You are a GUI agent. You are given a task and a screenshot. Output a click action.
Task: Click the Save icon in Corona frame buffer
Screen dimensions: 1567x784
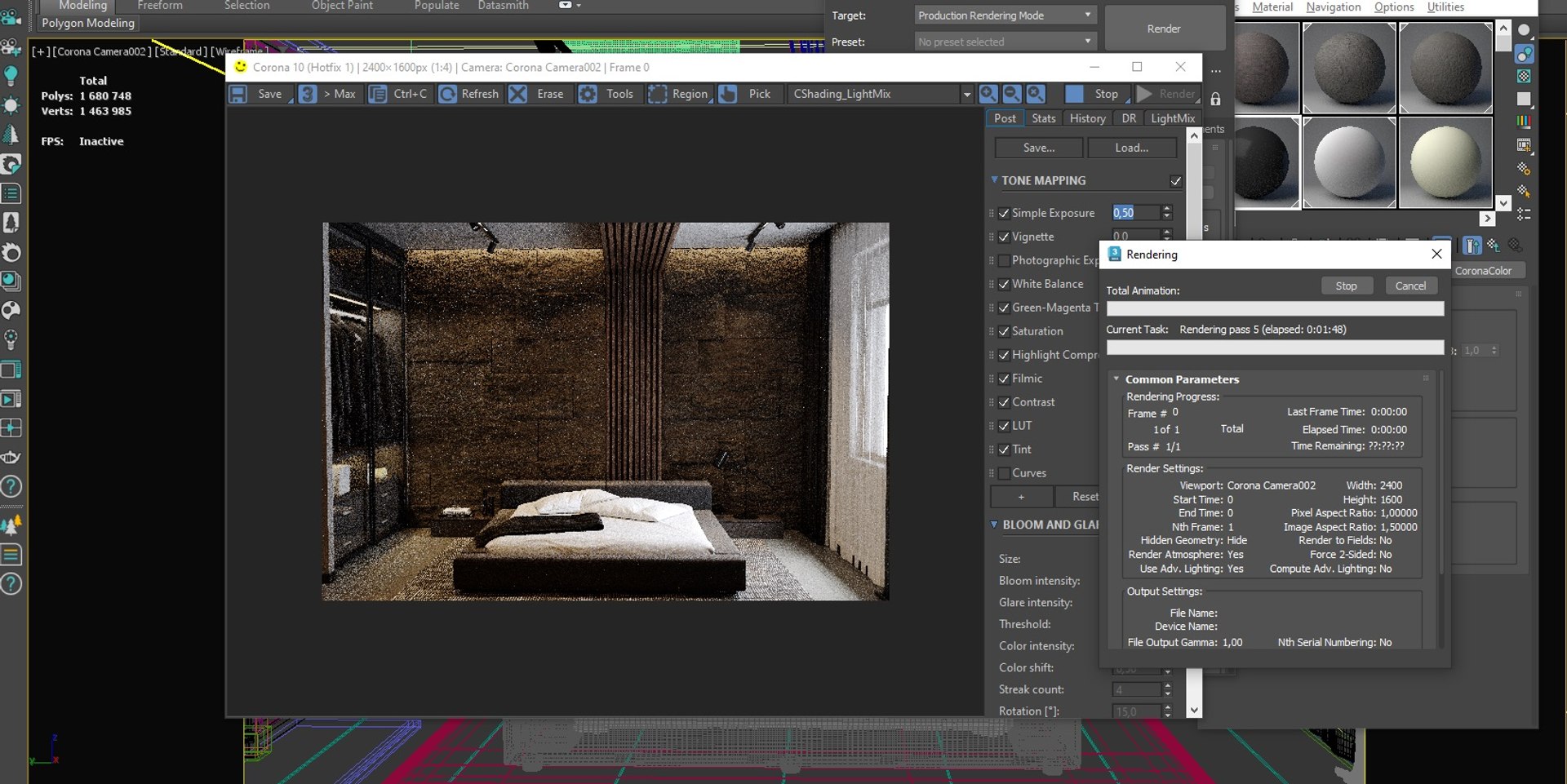tap(237, 94)
